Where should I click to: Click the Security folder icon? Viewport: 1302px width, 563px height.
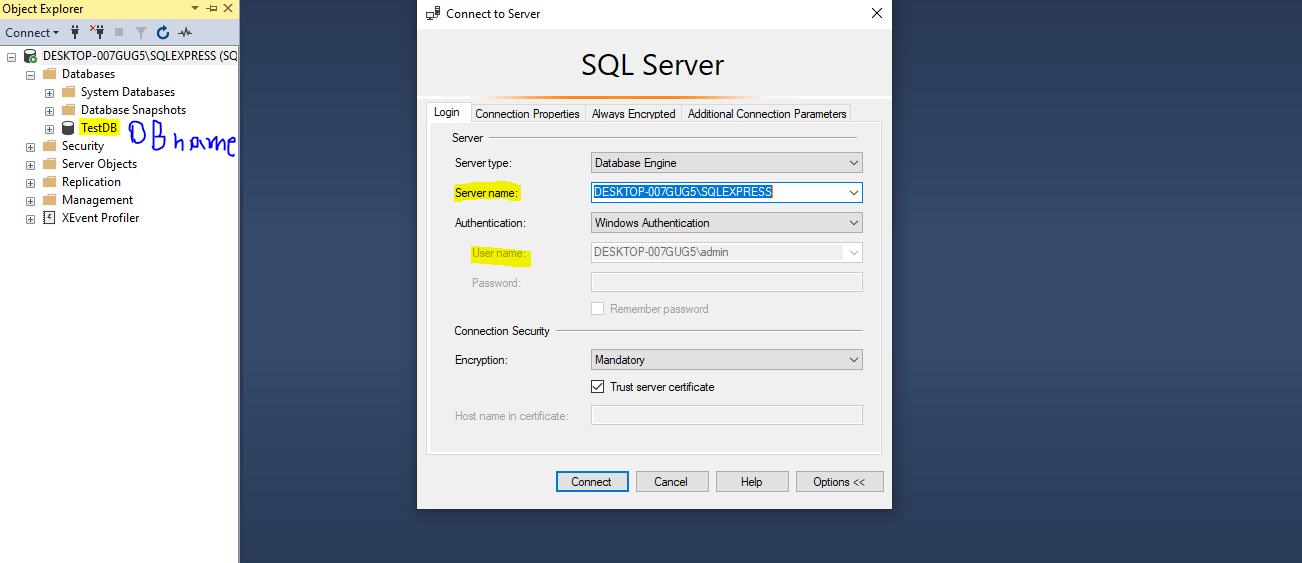point(49,146)
